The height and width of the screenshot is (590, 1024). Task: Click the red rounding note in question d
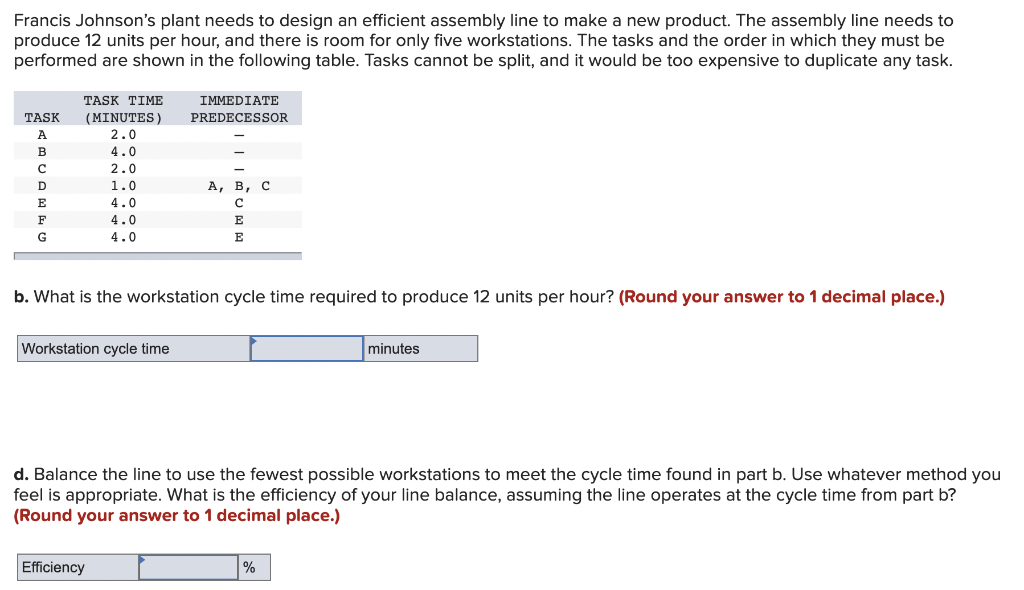click(x=177, y=516)
